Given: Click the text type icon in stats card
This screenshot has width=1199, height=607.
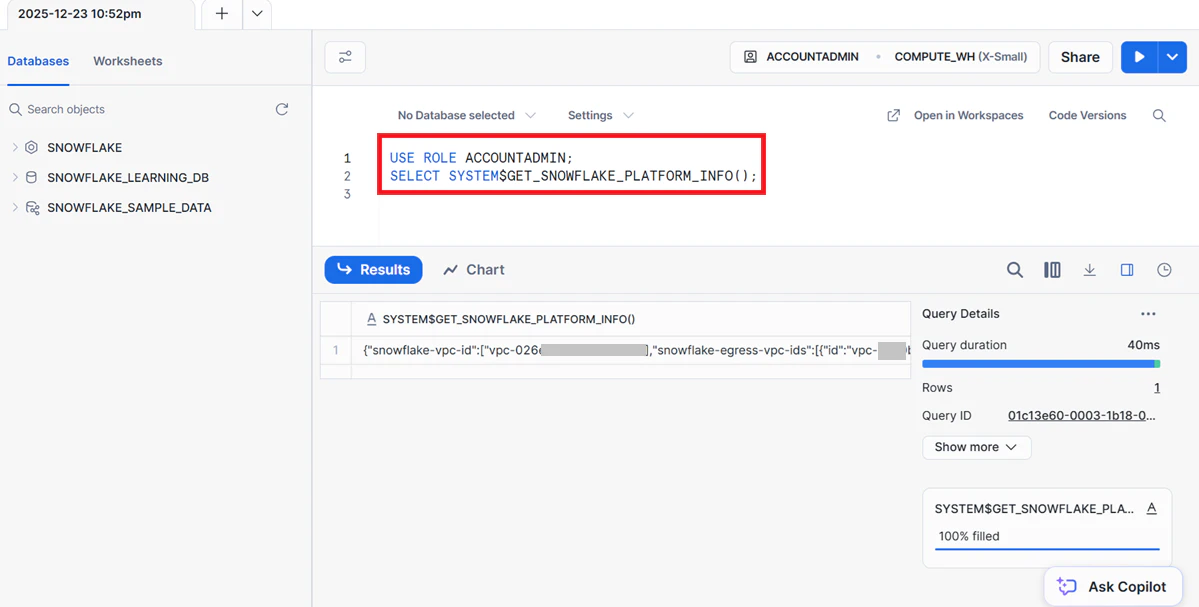Looking at the screenshot, I should tap(1152, 509).
